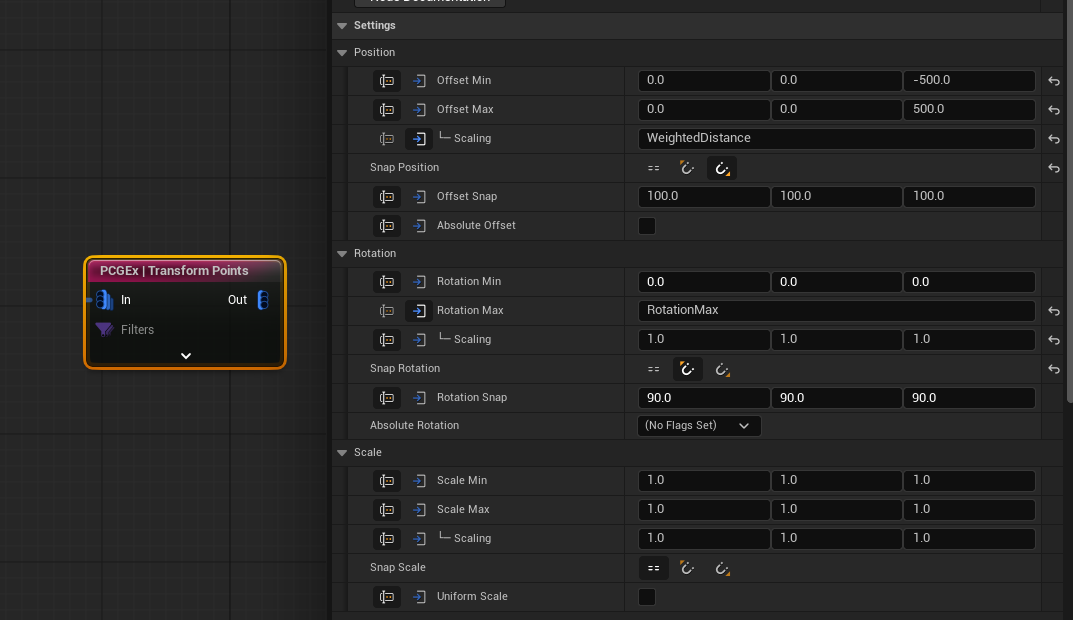Image resolution: width=1073 pixels, height=620 pixels.
Task: Collapse the Settings category header
Action: click(x=343, y=26)
